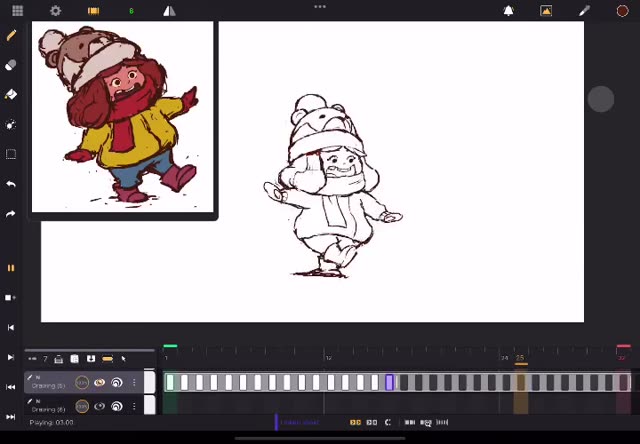Viewport: 640px width, 444px height.
Task: Select the Drawing (5) layer thumbnail
Action: (149, 382)
